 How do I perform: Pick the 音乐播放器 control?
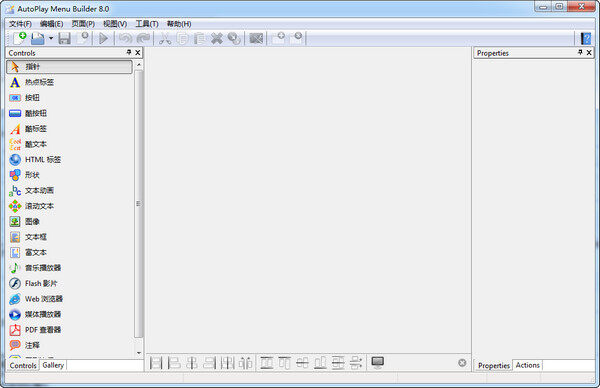coord(69,268)
